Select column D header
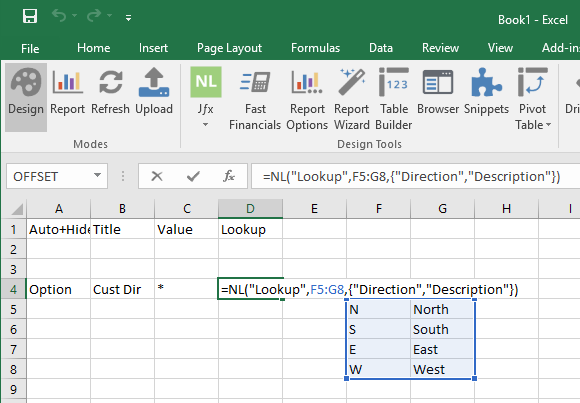The height and width of the screenshot is (403, 580). pyautogui.click(x=250, y=209)
